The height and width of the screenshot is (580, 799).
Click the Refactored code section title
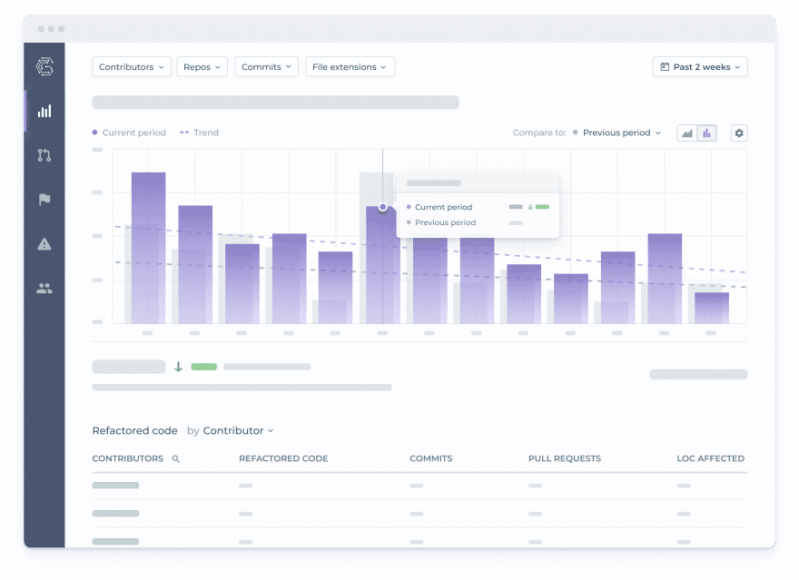[135, 431]
